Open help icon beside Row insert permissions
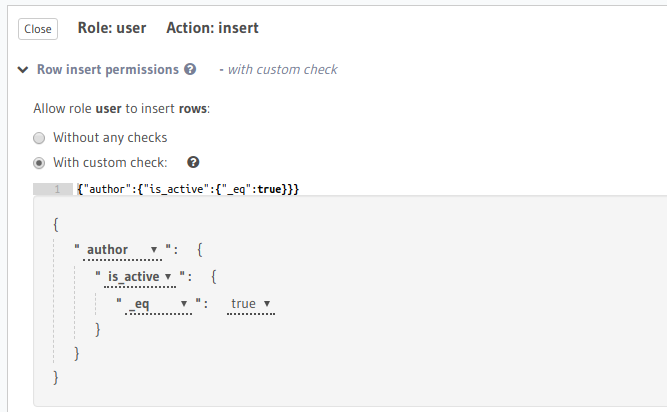 pos(189,70)
